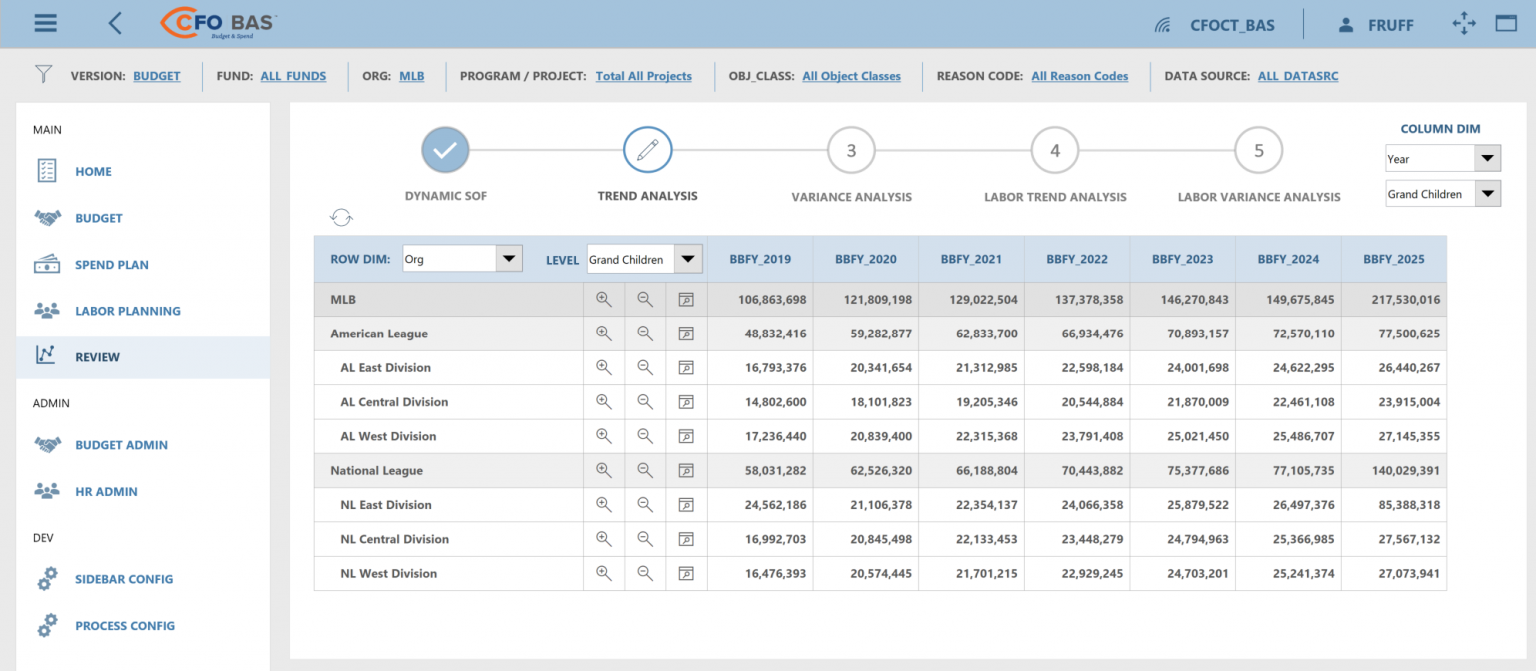1536x671 pixels.
Task: Click the value 85,388,318 in NL East
Action: point(1403,505)
